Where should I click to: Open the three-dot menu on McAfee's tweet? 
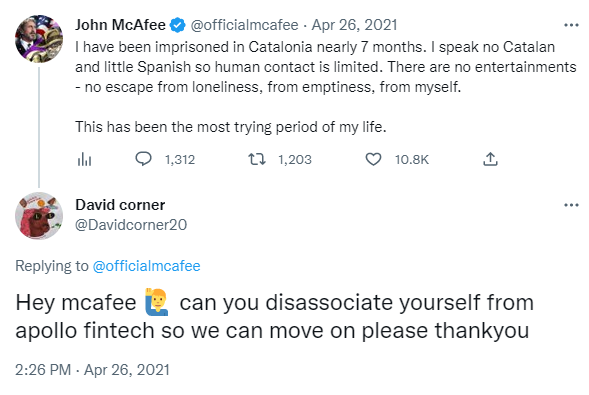[x=571, y=25]
